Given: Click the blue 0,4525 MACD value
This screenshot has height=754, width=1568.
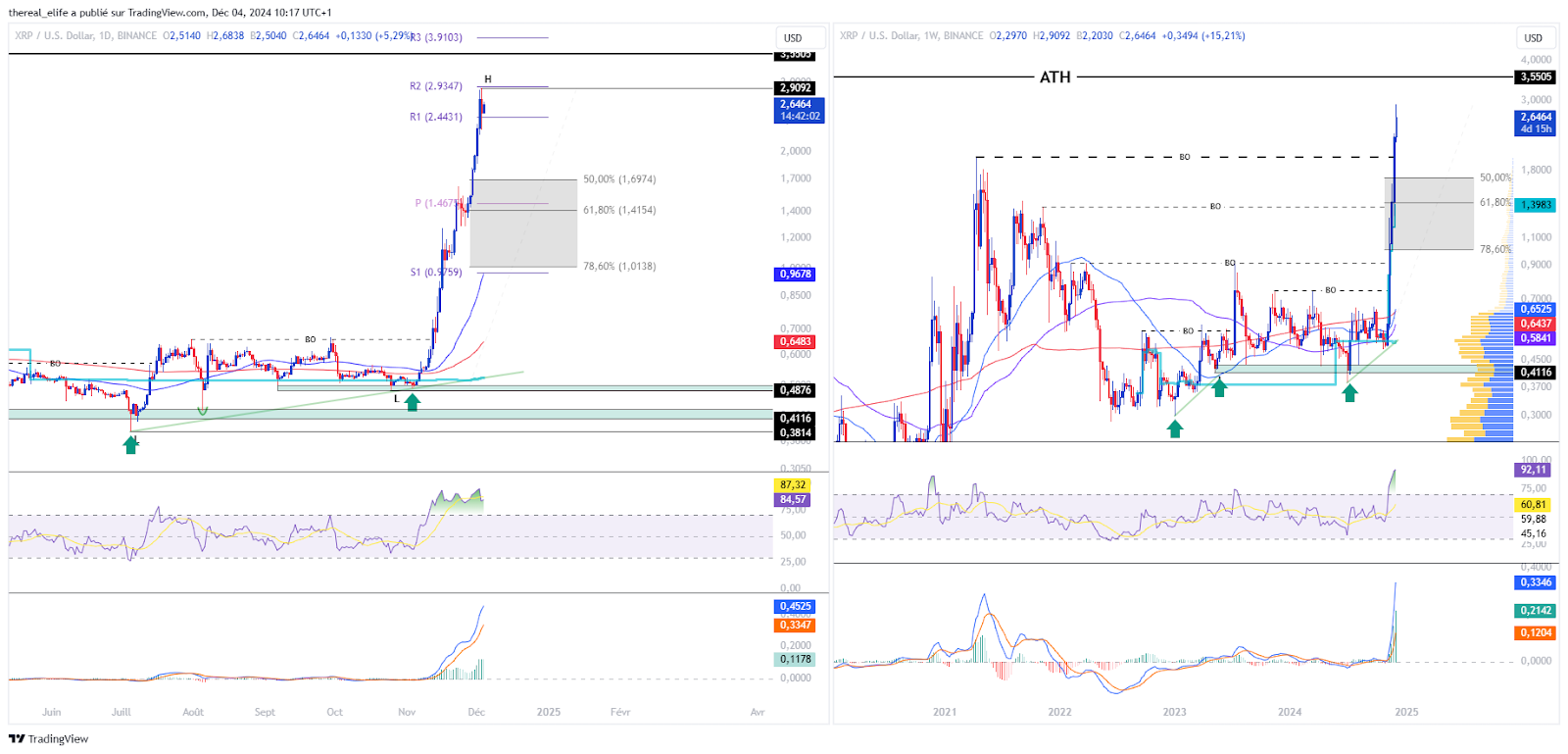Looking at the screenshot, I should click(x=795, y=607).
